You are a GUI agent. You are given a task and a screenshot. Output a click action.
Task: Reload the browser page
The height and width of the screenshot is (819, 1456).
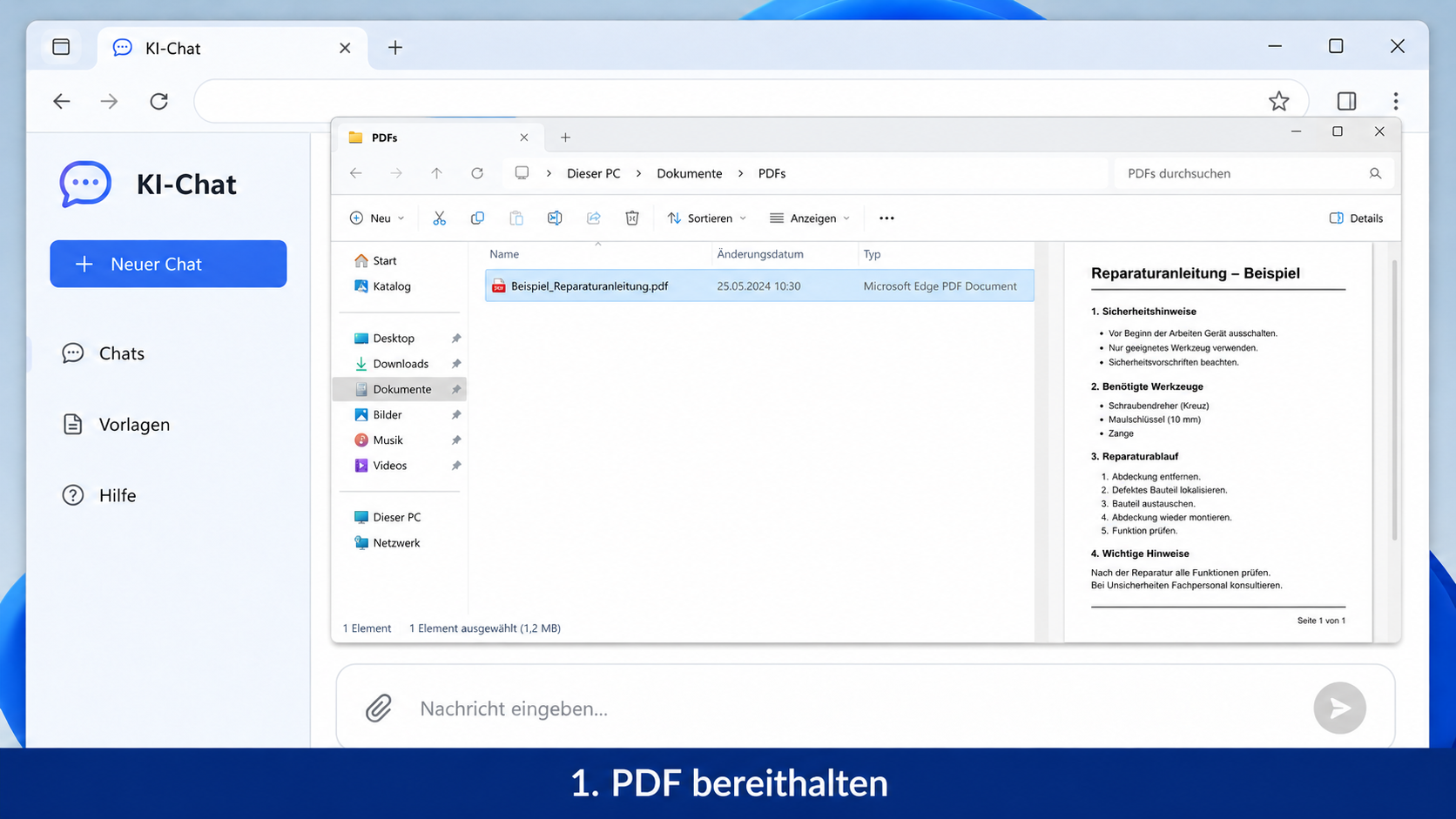158,101
